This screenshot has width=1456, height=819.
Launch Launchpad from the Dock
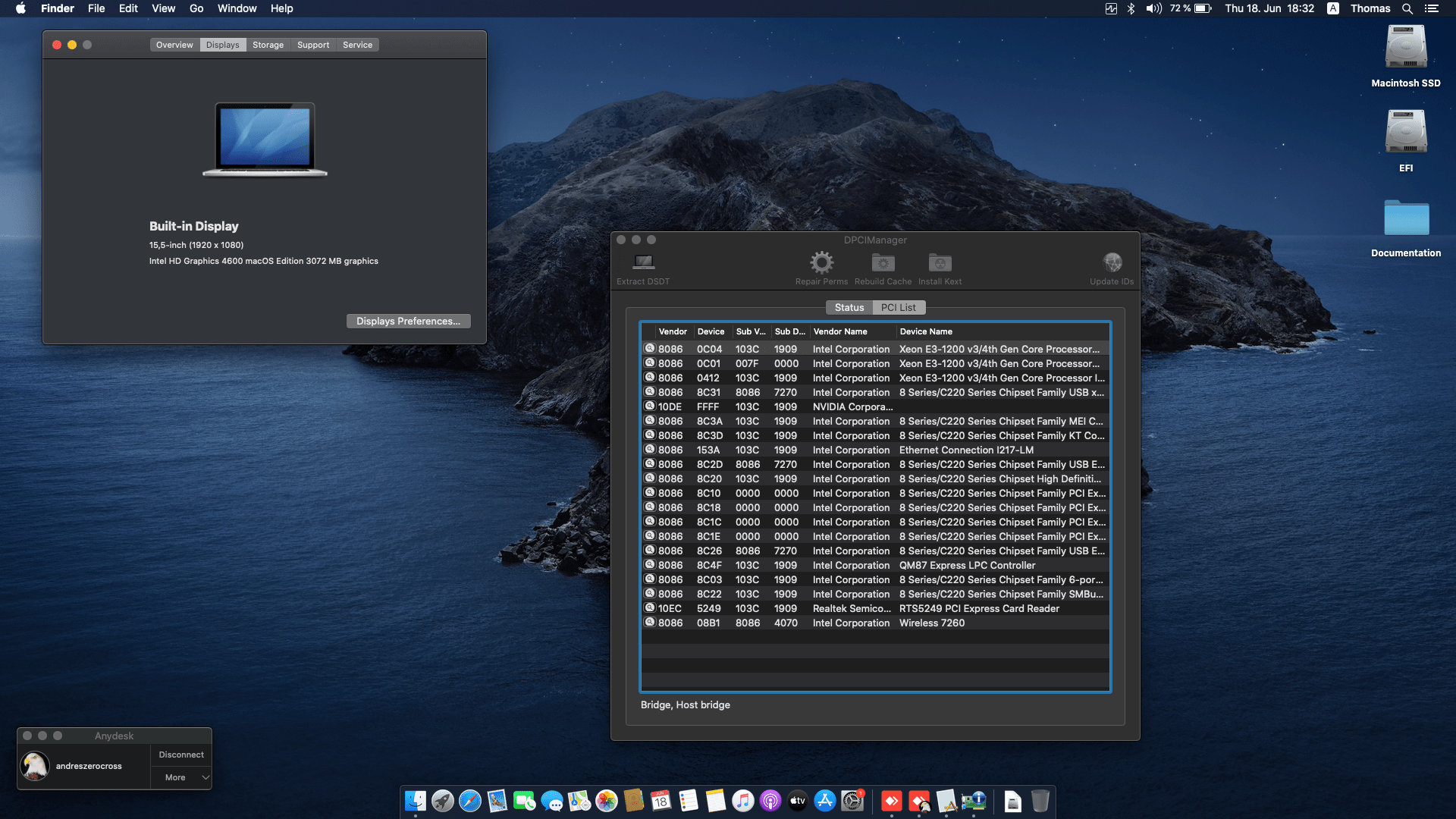443,801
